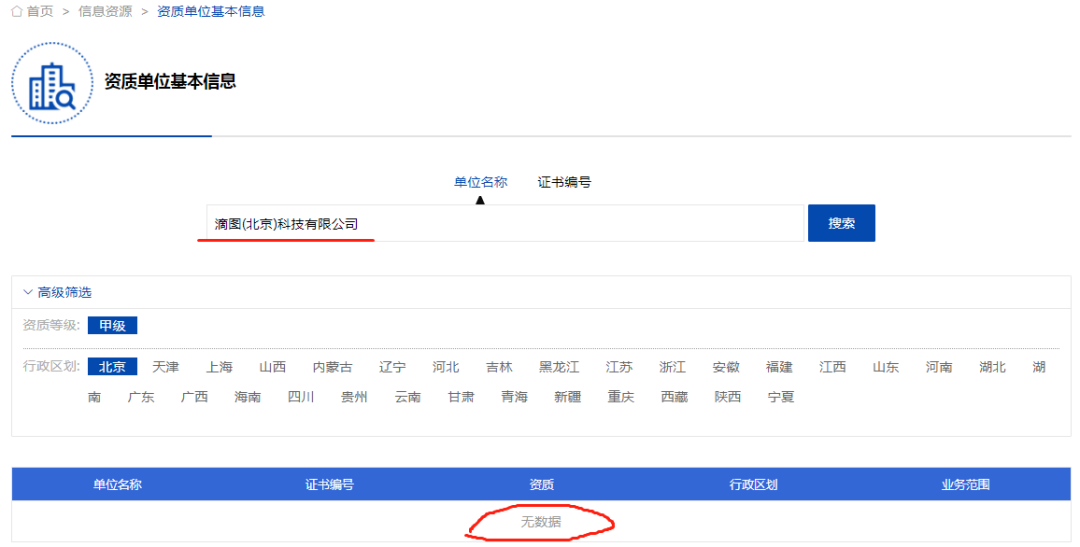The height and width of the screenshot is (547, 1080).
Task: Go to 首页 via breadcrumb link
Action: (40, 11)
